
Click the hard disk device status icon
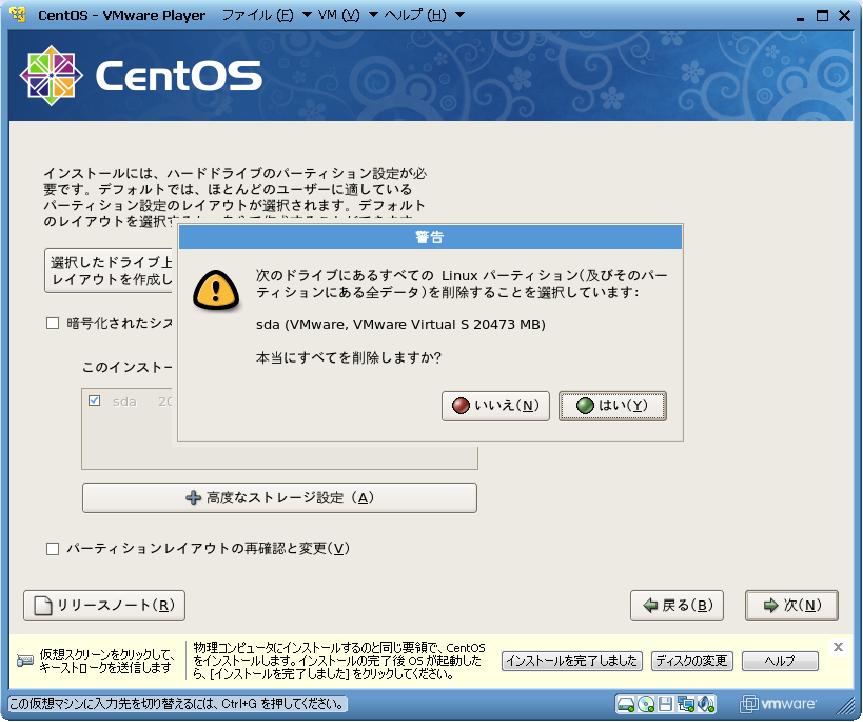[626, 703]
